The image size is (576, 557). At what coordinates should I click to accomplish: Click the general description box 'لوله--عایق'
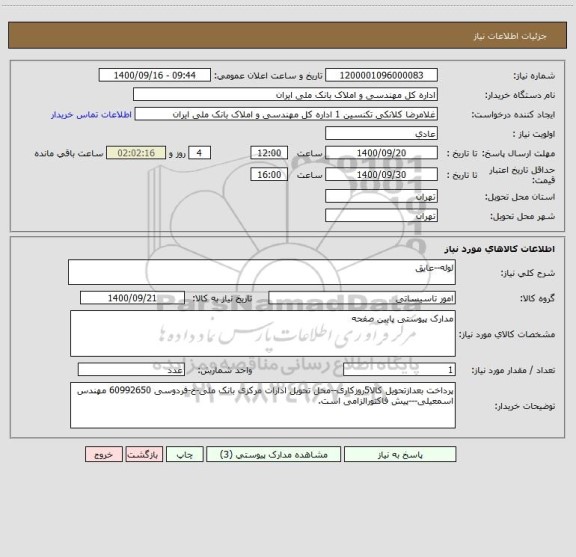(x=262, y=272)
